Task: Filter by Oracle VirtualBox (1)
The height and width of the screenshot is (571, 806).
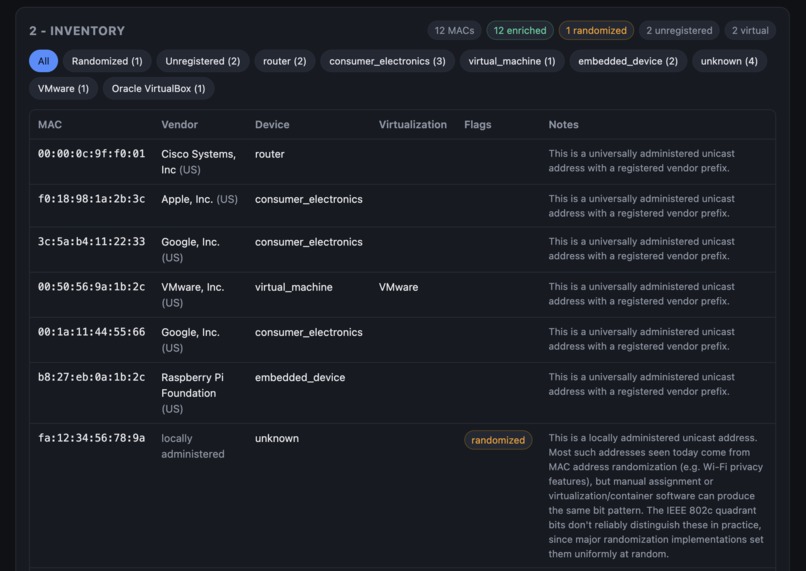Action: click(158, 88)
